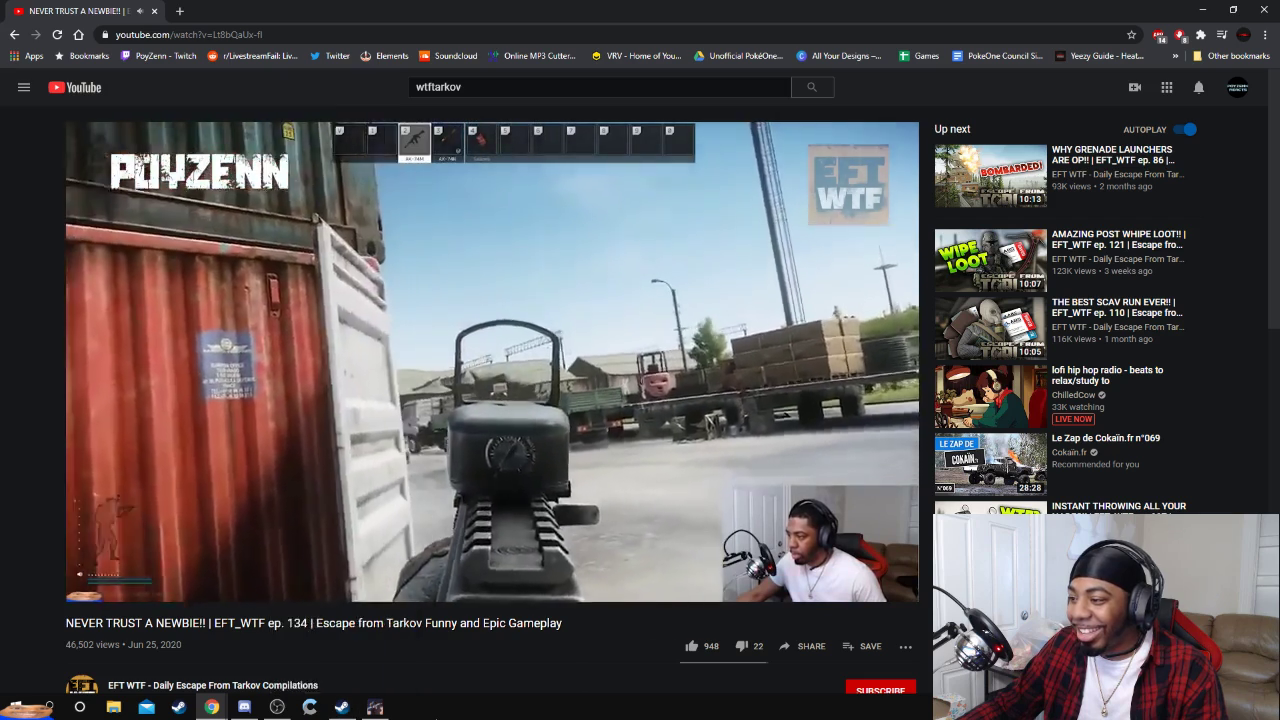Click into the YouTube search field
This screenshot has width=1280, height=720.
click(600, 87)
